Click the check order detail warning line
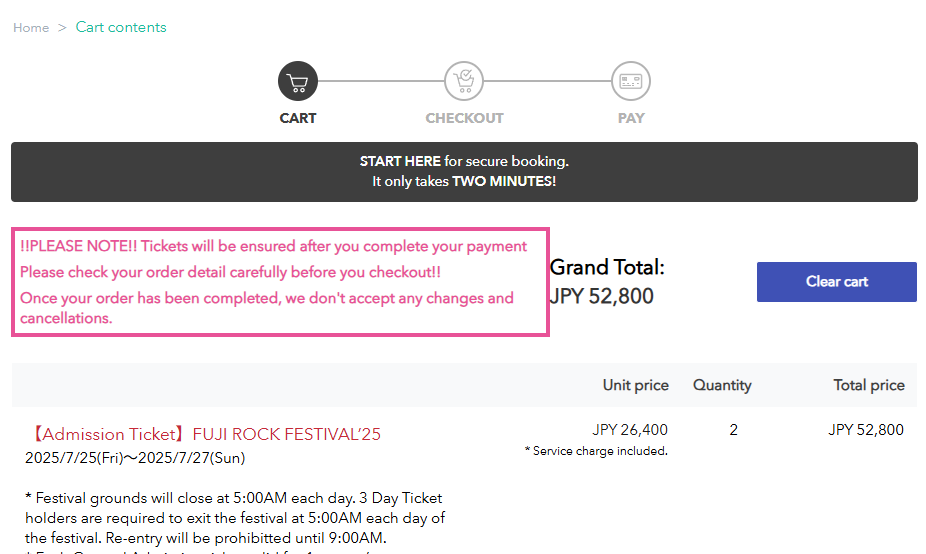Image resolution: width=926 pixels, height=554 pixels. (230, 272)
